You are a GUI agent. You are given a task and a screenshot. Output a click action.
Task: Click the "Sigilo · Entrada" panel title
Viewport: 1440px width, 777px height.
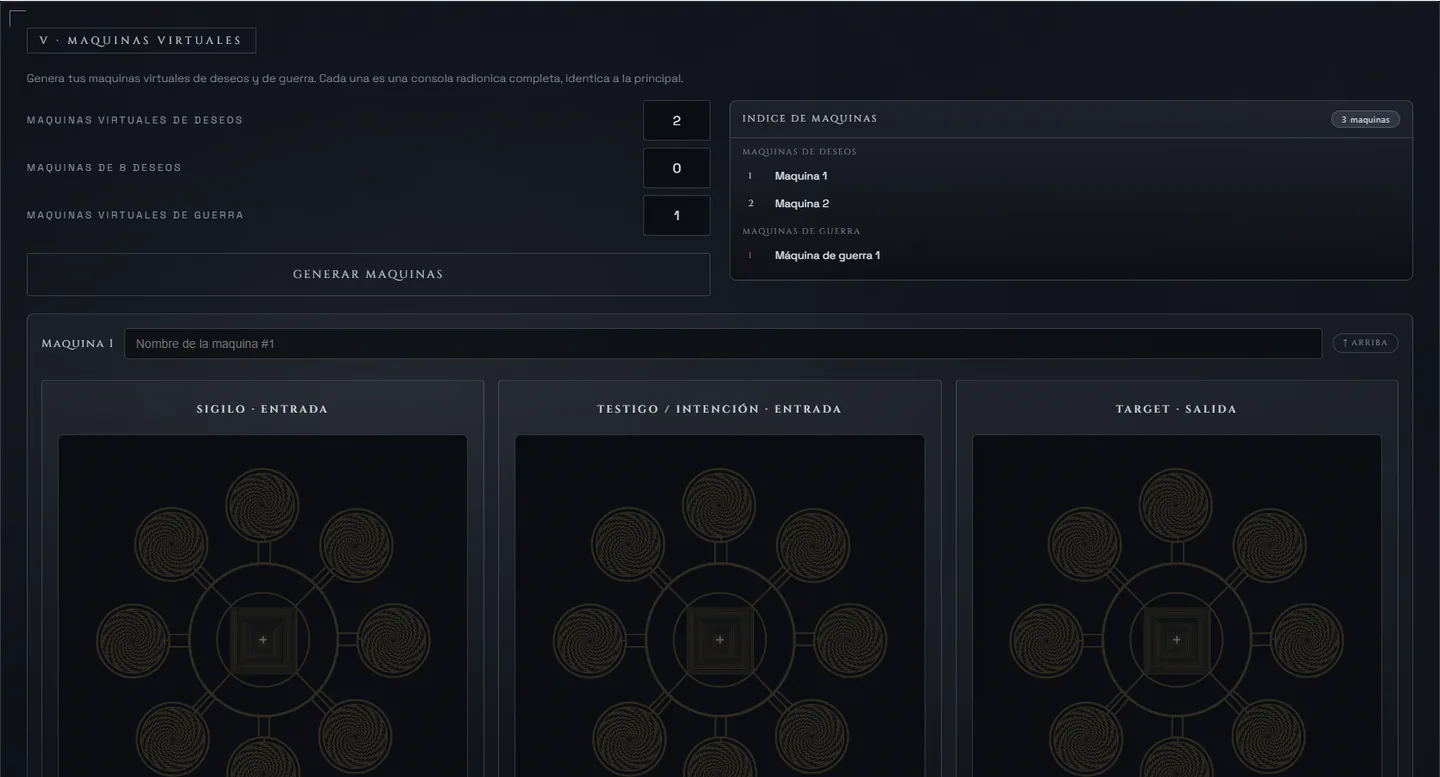pyautogui.click(x=262, y=409)
